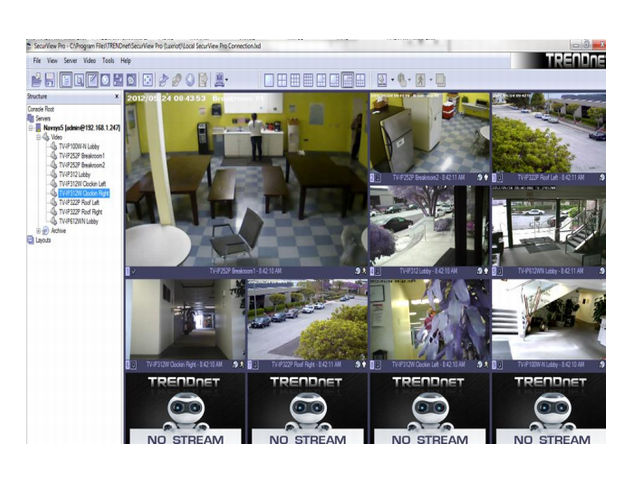Screen dimensions: 640x480
Task: Collapse the Video tree node
Action: (x=38, y=137)
